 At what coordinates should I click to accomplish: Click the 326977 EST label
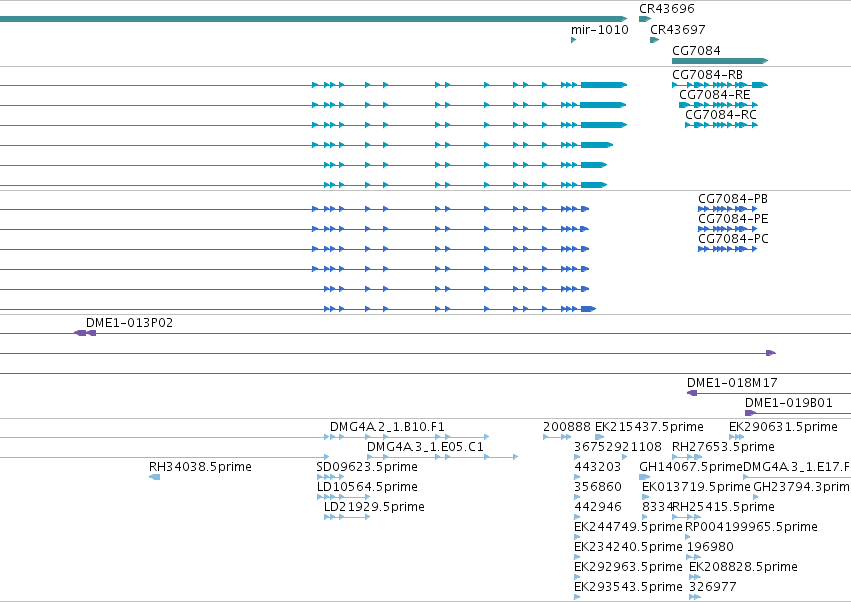[x=713, y=587]
